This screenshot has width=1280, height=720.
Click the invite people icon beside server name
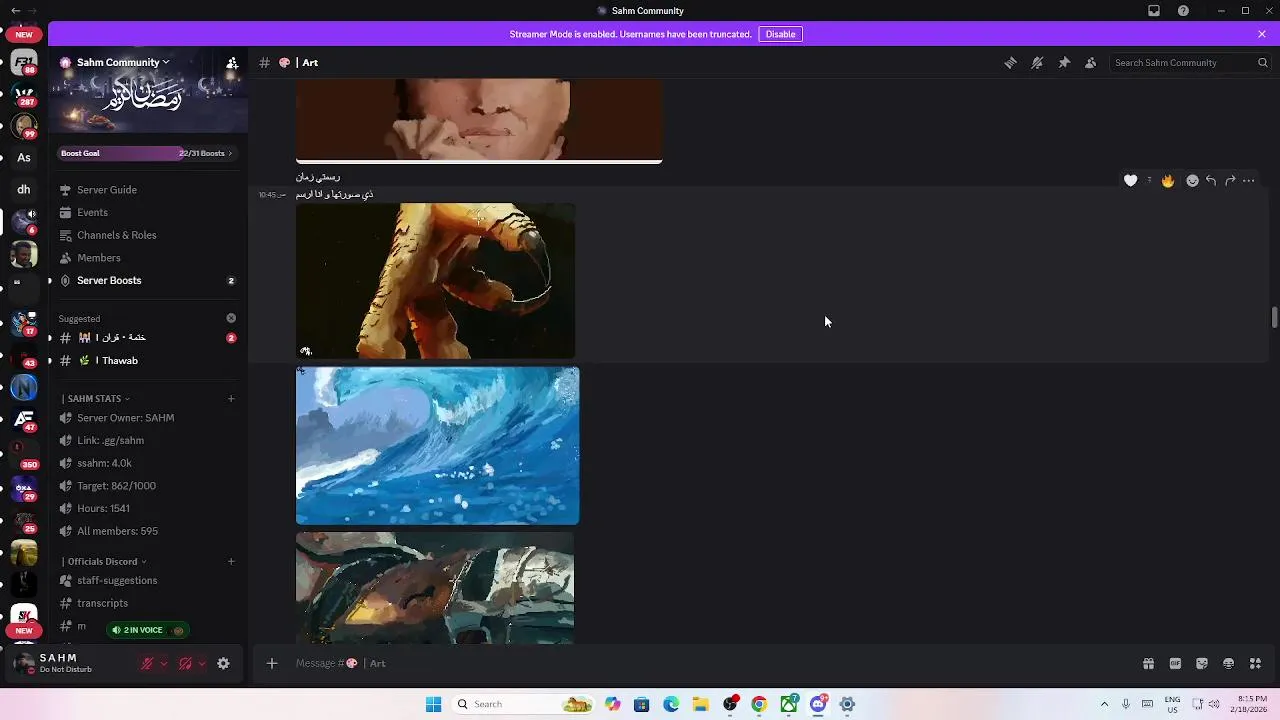(232, 62)
